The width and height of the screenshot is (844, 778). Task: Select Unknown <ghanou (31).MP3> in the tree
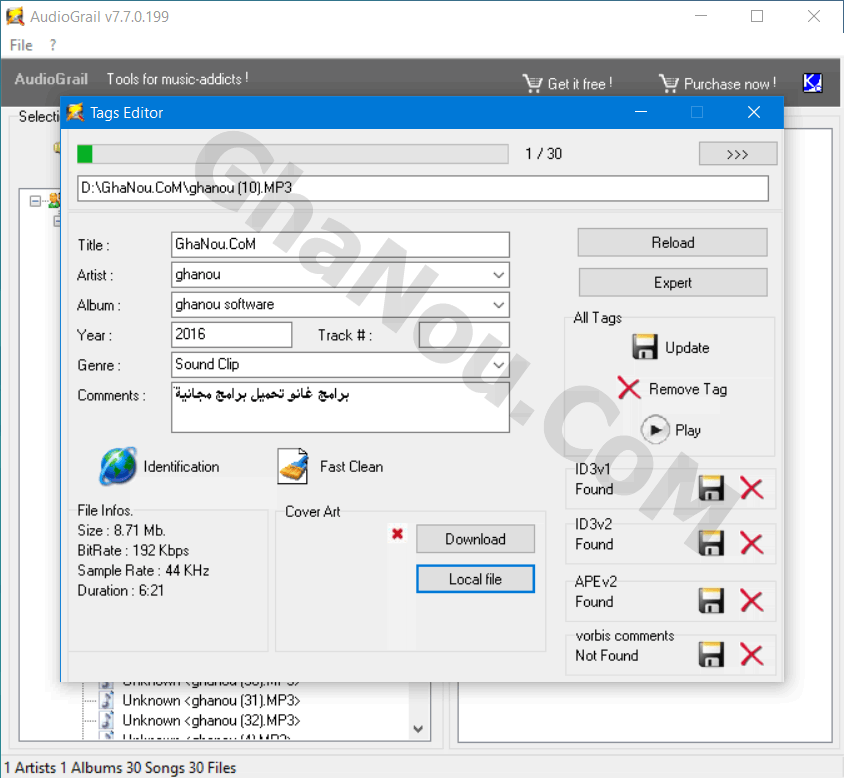[x=211, y=700]
